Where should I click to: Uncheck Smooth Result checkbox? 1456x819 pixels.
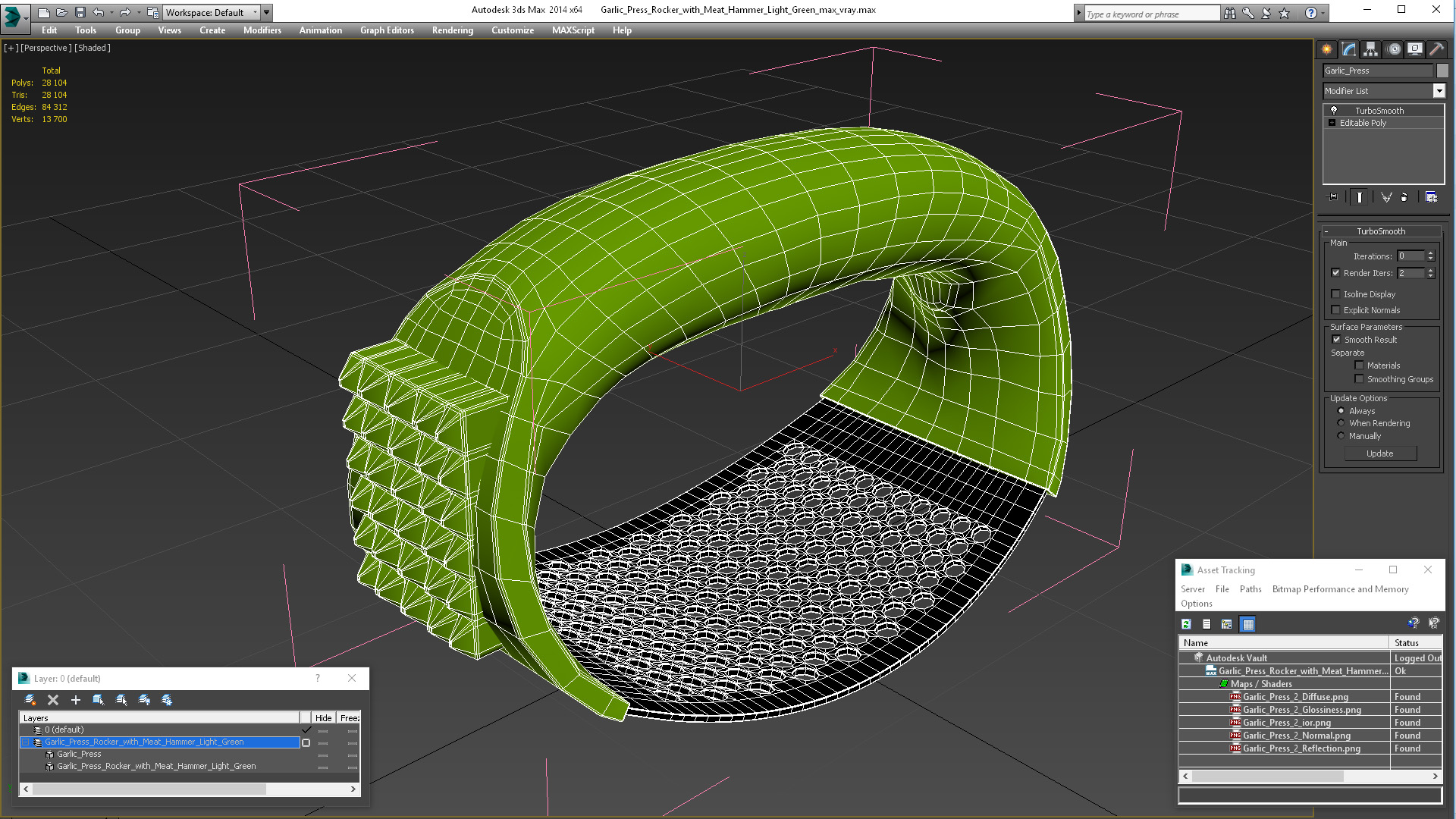coord(1336,340)
